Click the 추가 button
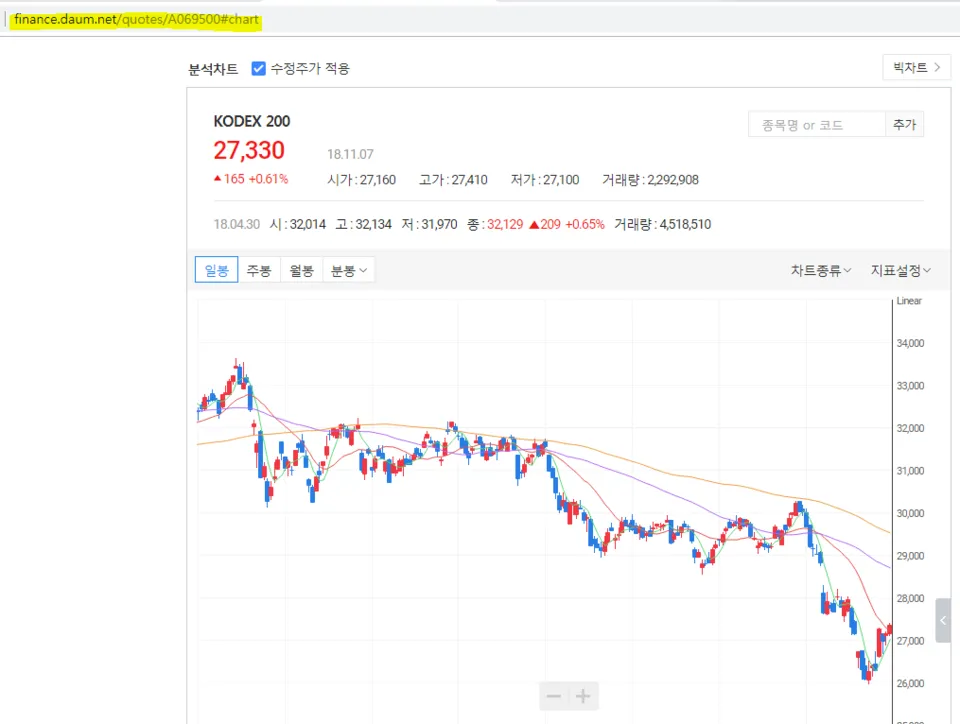 [904, 125]
